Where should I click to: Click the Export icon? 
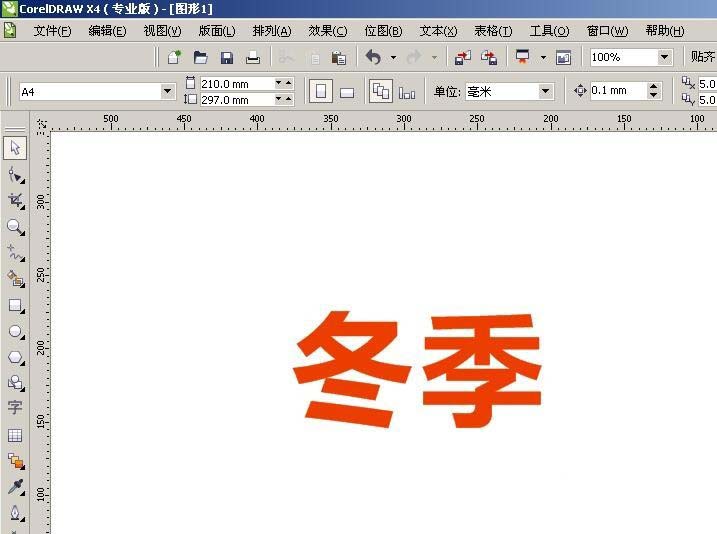coord(489,58)
